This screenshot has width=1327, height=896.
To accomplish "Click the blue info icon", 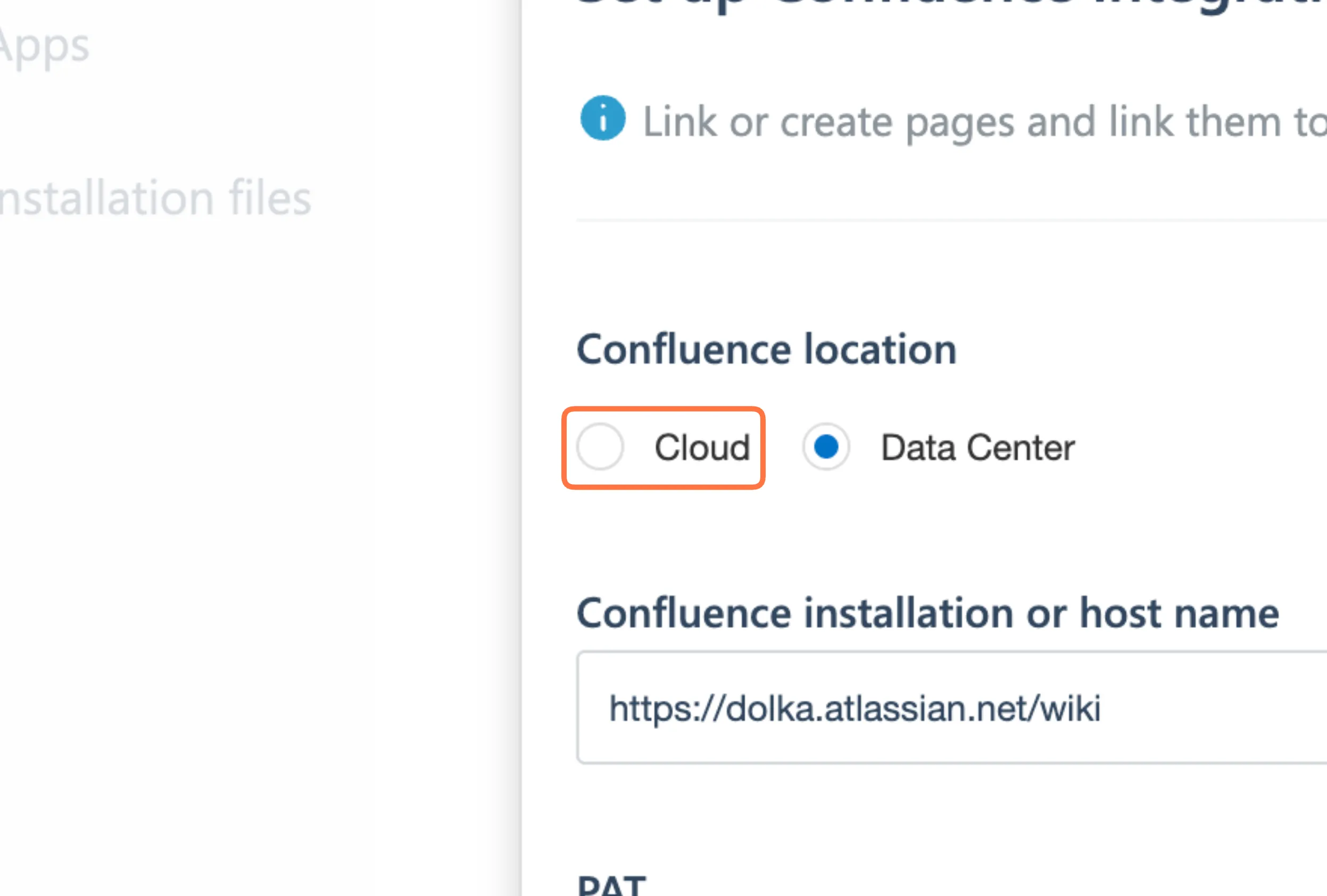I will tap(602, 118).
